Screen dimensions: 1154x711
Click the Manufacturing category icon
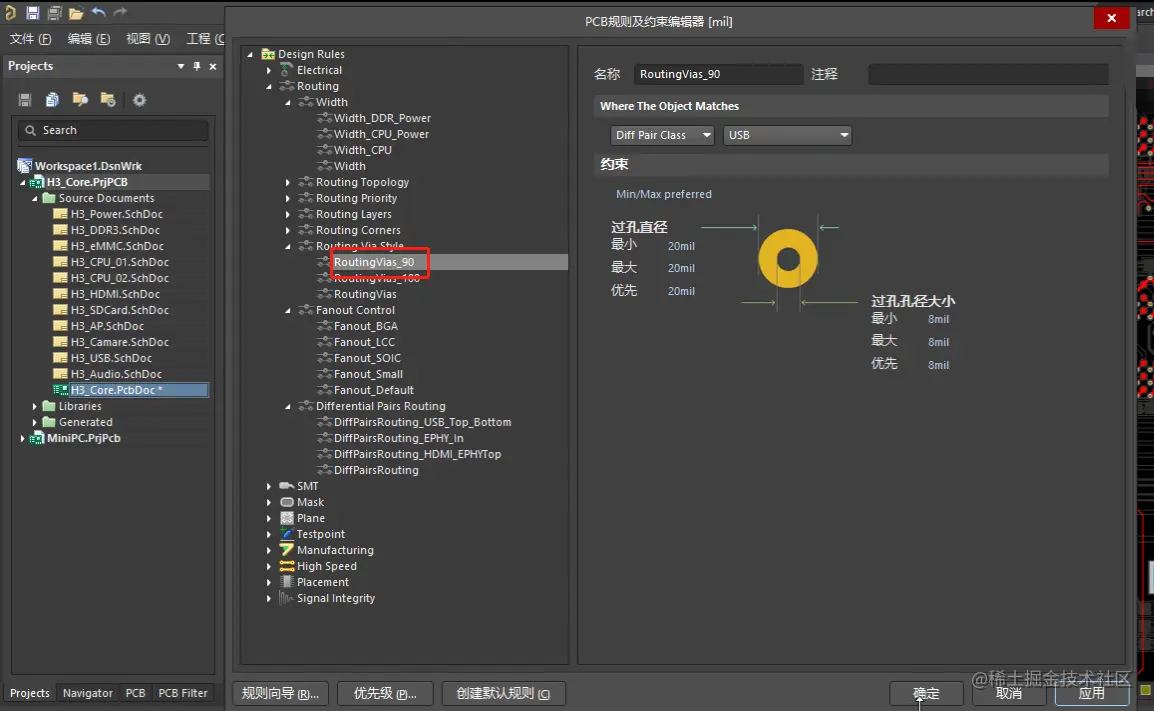point(287,550)
